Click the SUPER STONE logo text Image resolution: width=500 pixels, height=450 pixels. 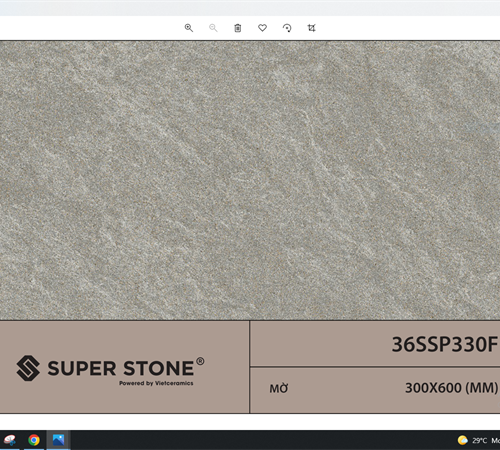point(120,368)
